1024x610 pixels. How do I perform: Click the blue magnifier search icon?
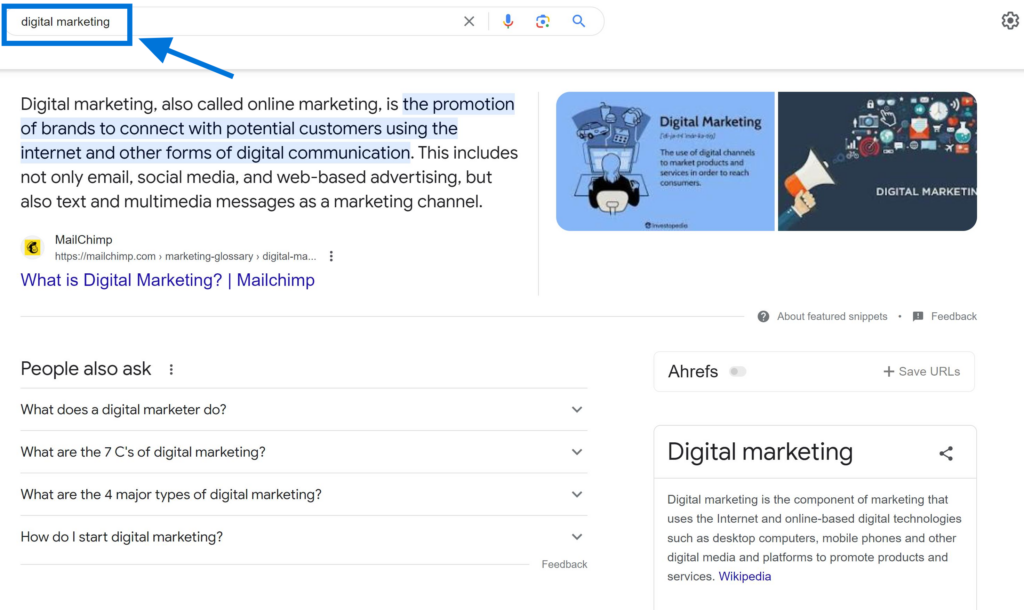(578, 20)
